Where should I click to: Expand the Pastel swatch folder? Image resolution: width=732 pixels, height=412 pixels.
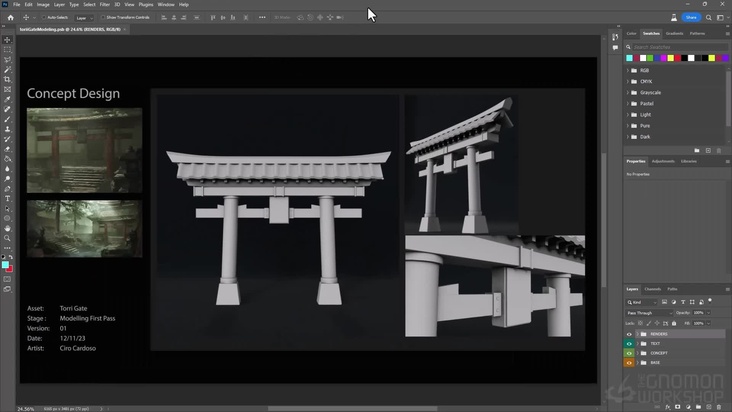click(x=628, y=104)
